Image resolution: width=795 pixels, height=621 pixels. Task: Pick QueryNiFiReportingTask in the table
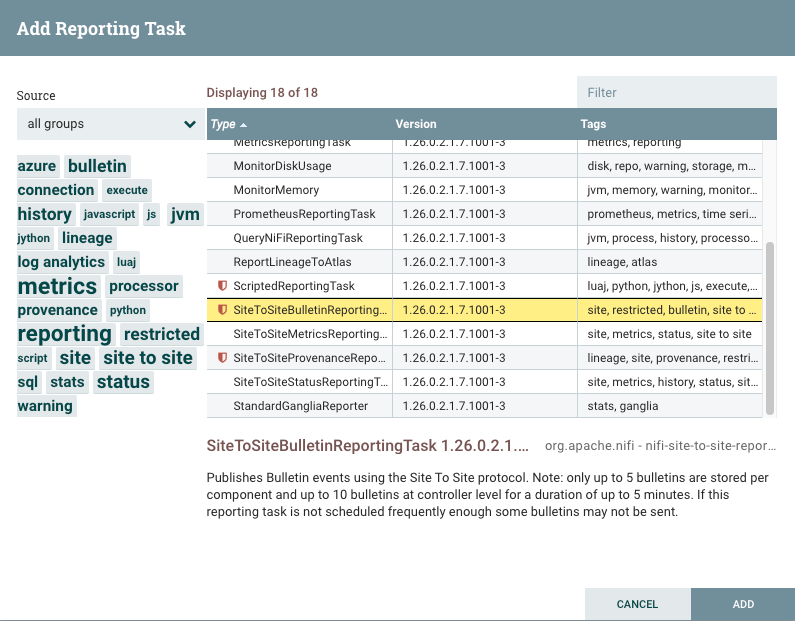click(x=298, y=238)
